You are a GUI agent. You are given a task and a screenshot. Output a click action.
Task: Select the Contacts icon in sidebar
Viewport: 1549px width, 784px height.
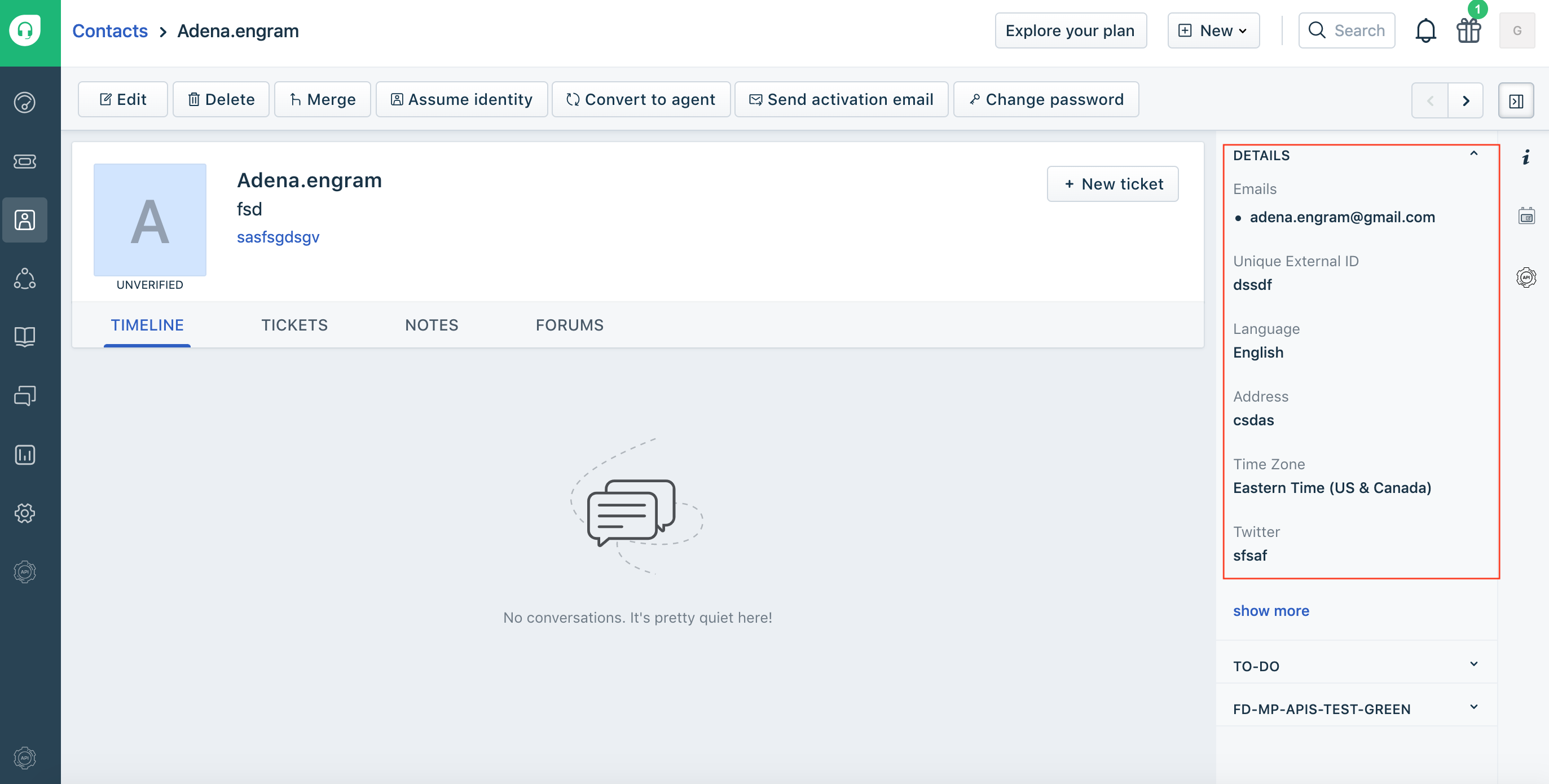pyautogui.click(x=25, y=220)
